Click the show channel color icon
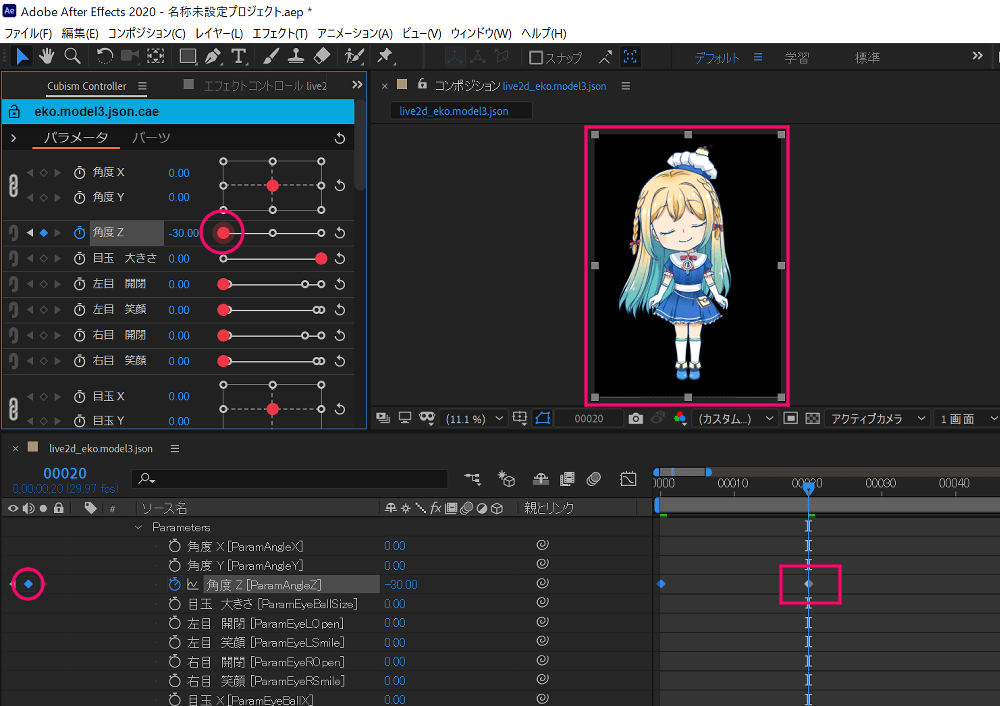 click(x=680, y=418)
